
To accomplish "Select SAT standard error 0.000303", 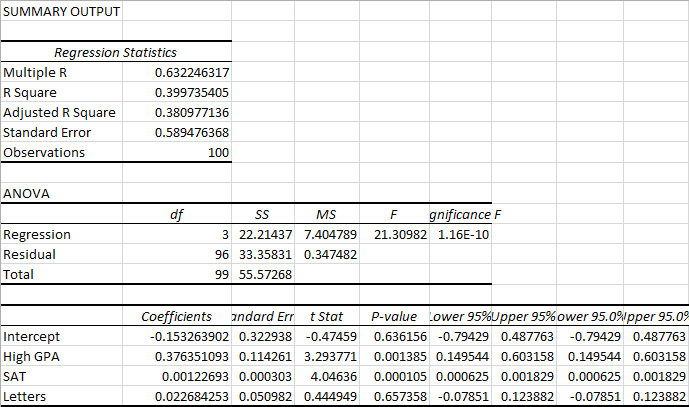I will coord(263,376).
